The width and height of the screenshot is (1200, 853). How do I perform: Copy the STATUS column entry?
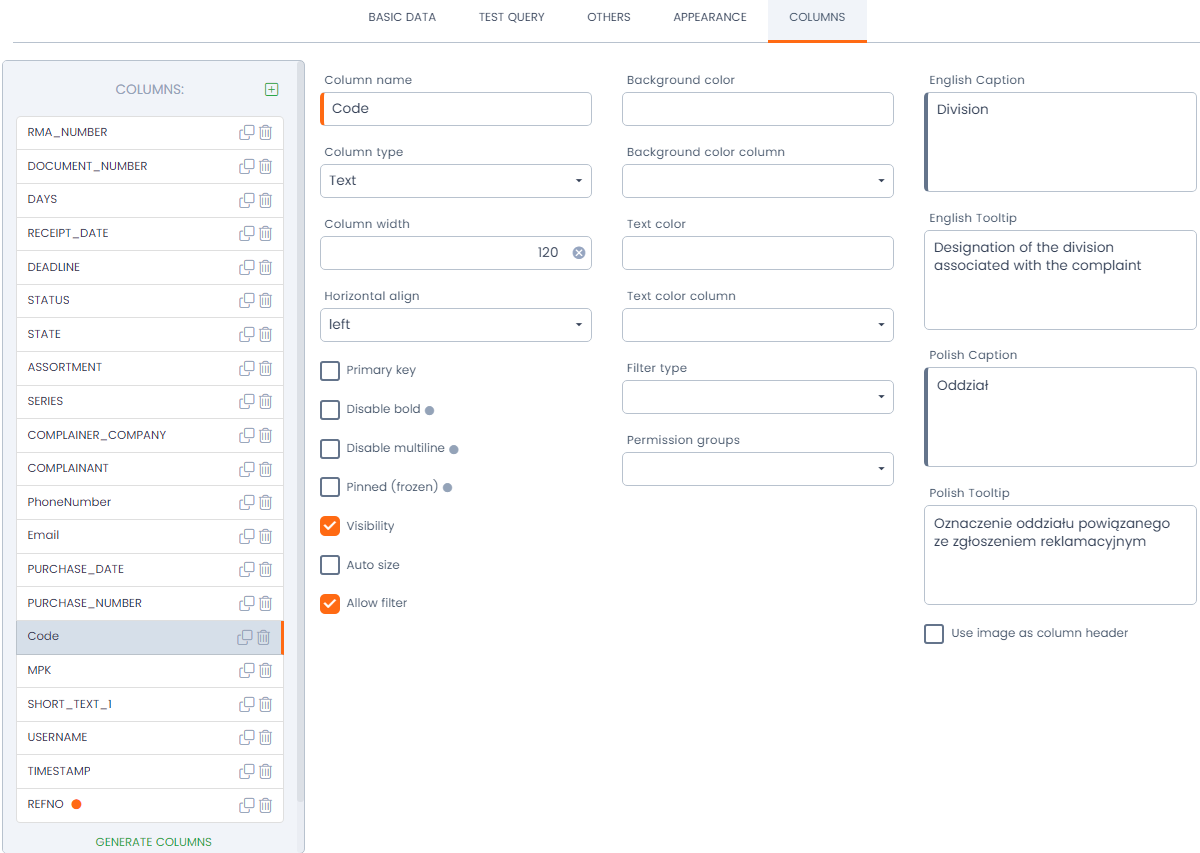(247, 300)
